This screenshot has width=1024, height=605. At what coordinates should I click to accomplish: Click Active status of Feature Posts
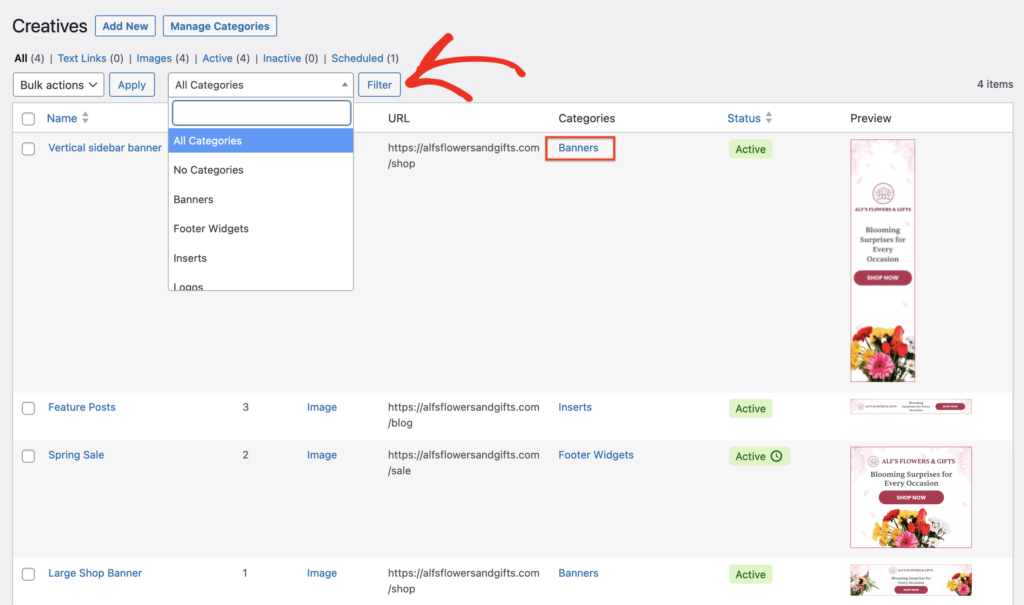(x=750, y=408)
